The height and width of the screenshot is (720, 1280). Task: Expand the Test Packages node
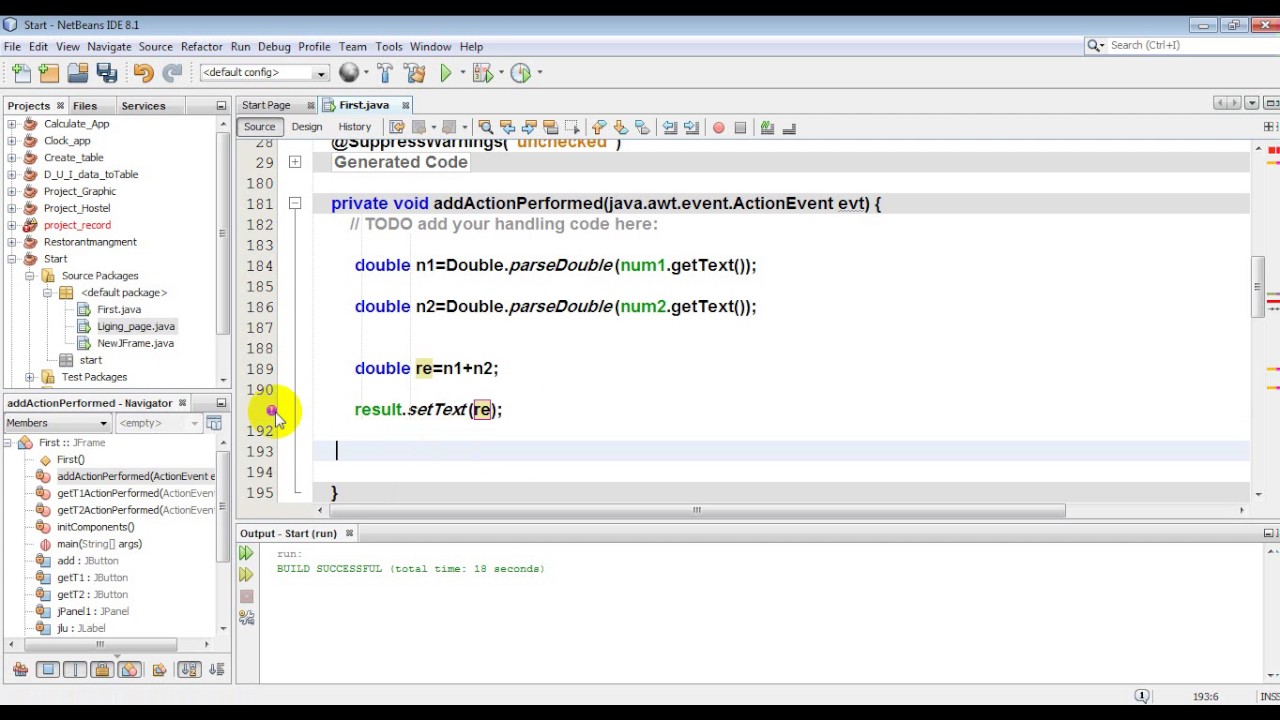(x=29, y=377)
